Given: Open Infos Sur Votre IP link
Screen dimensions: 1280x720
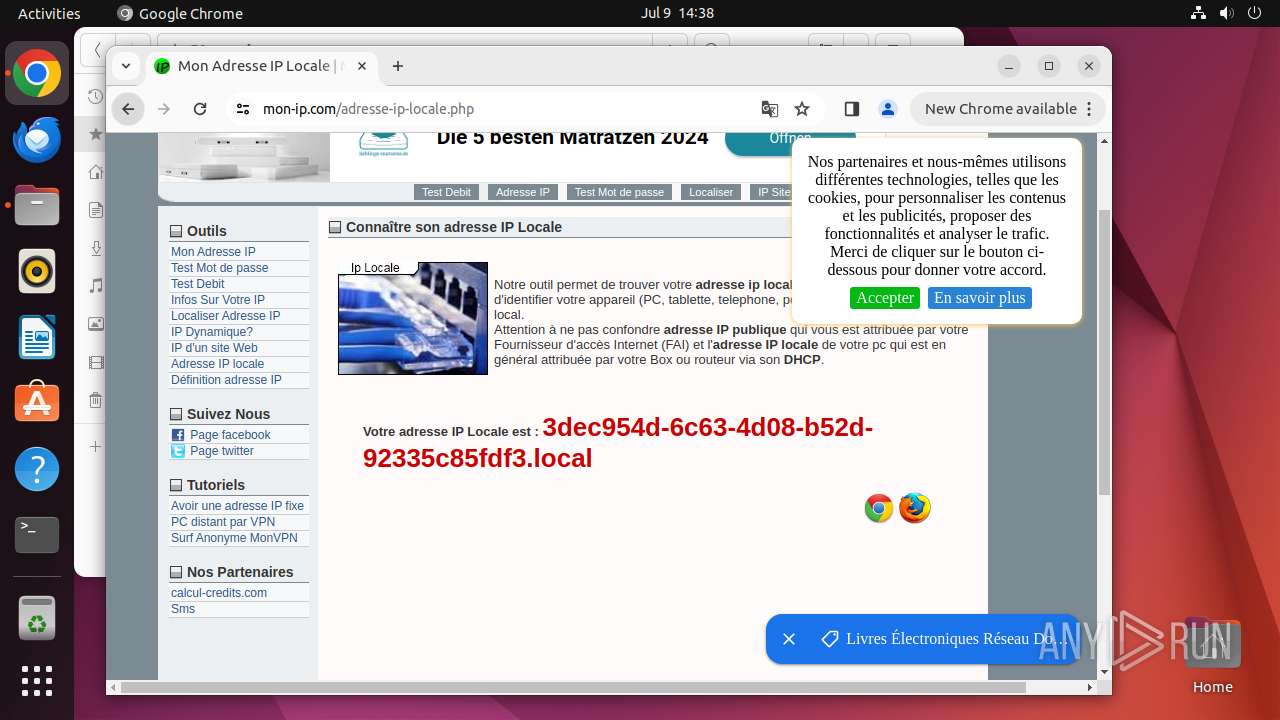Looking at the screenshot, I should (x=218, y=300).
